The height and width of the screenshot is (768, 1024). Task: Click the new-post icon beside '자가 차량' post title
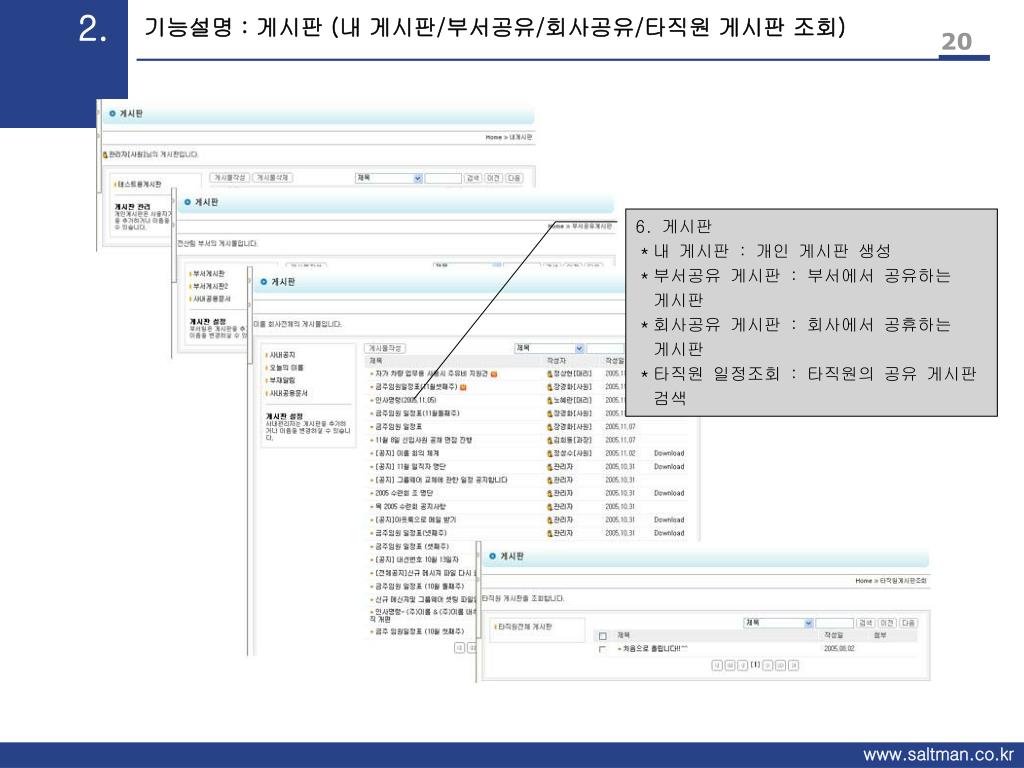click(x=494, y=374)
